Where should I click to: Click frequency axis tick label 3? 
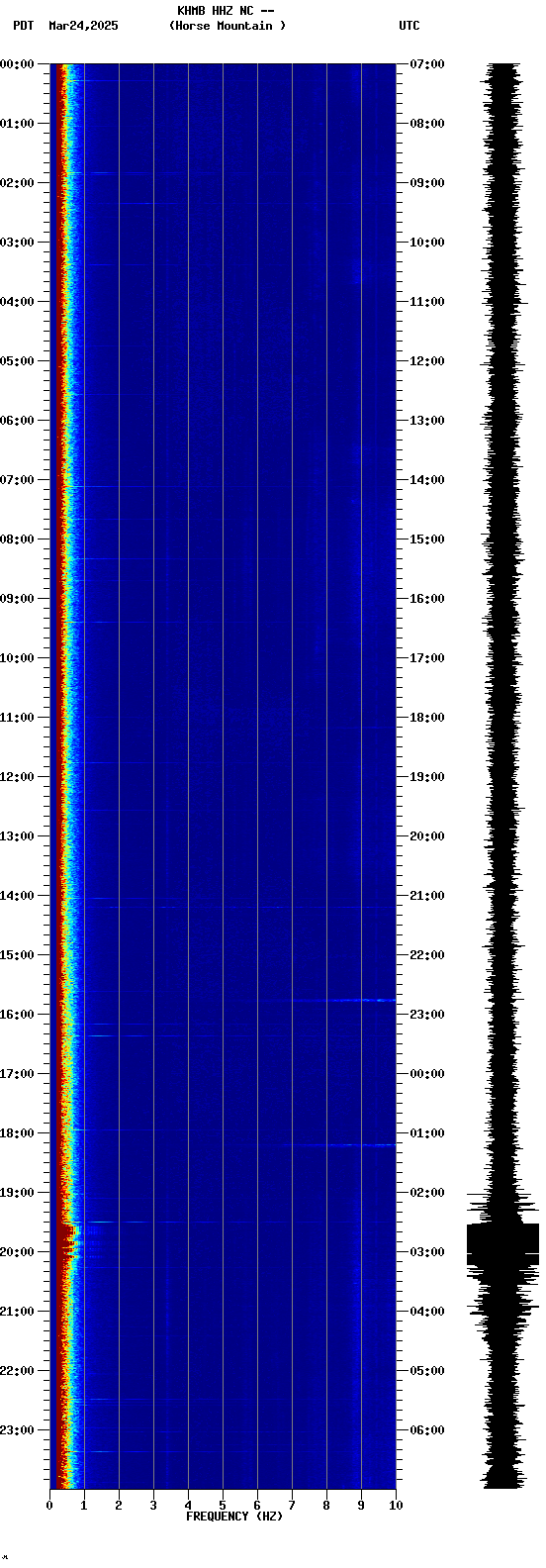coord(153,1506)
